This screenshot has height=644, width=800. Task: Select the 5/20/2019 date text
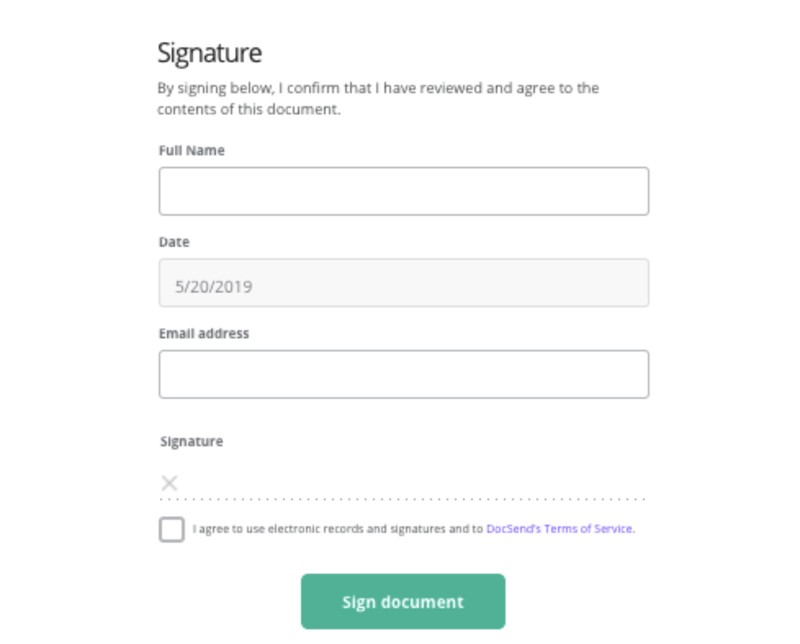[214, 287]
